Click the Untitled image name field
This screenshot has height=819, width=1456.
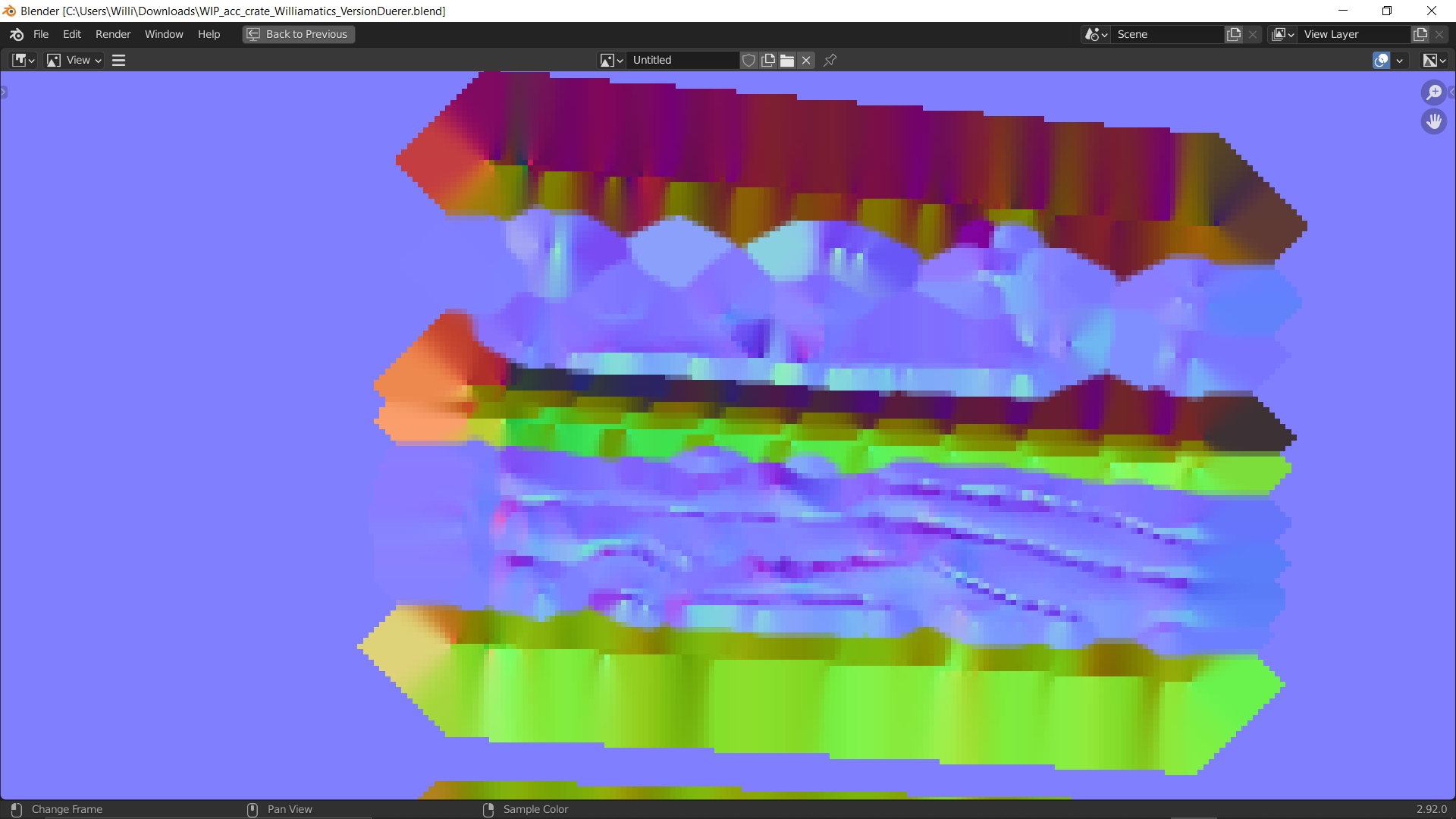(682, 60)
